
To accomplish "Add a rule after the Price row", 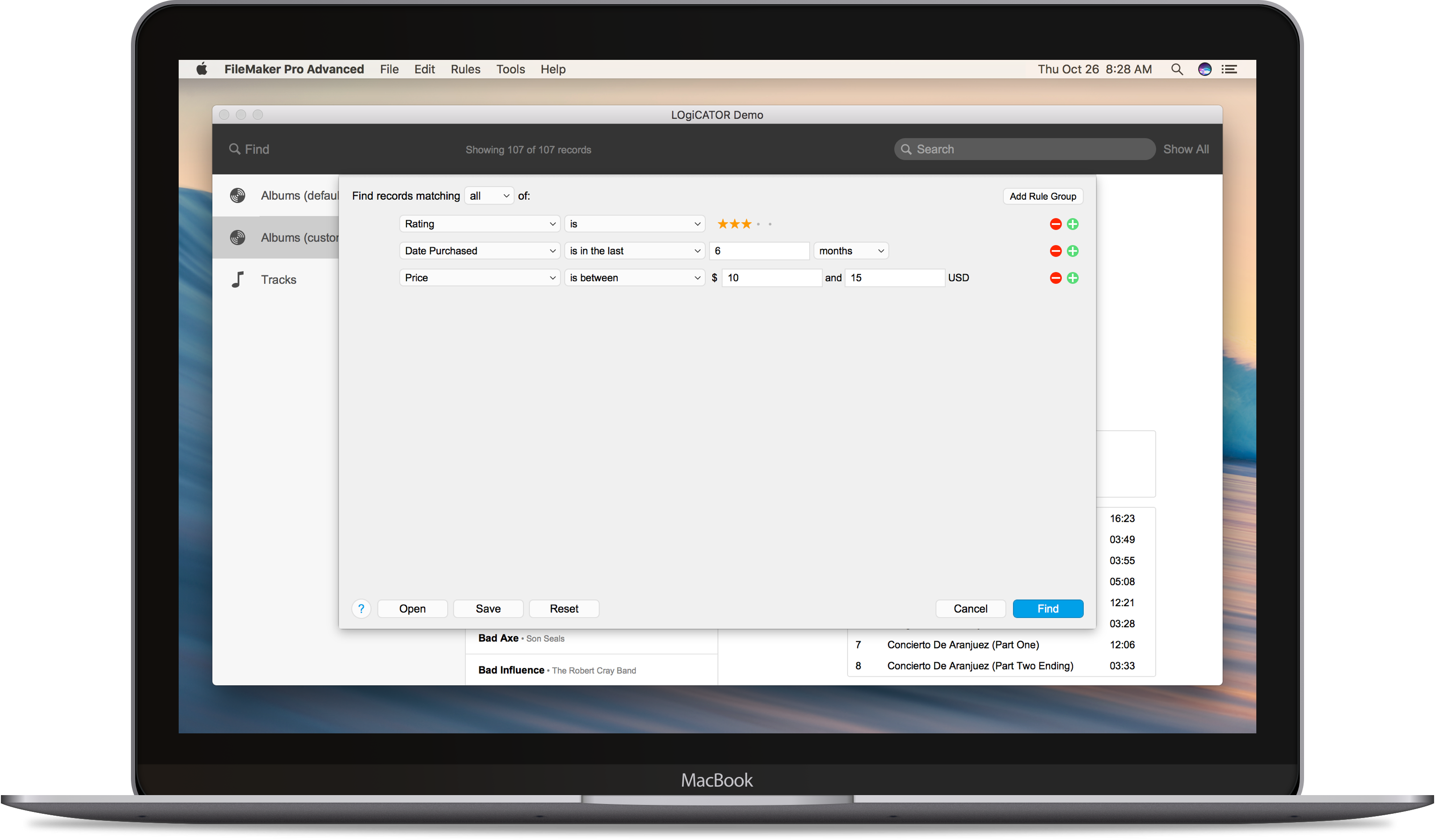I will click(x=1072, y=277).
